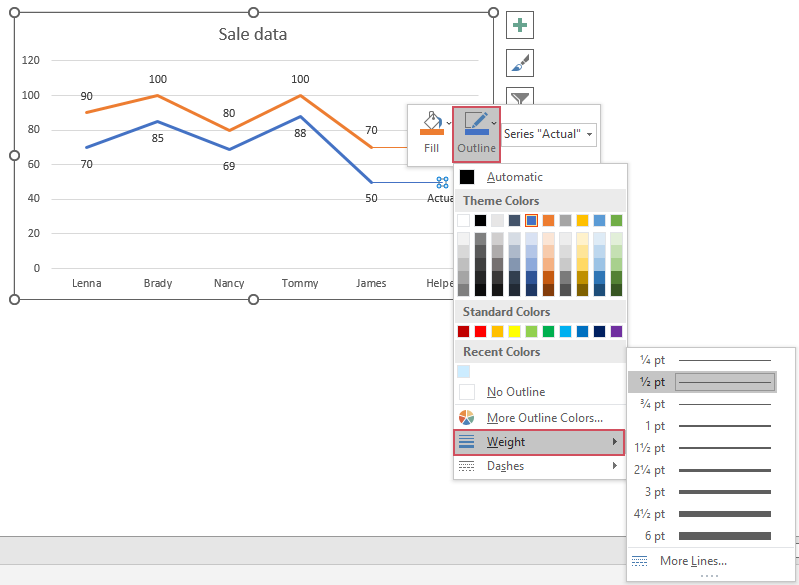Click the Fill paint bucket icon
The height and width of the screenshot is (585, 799).
pos(431,125)
